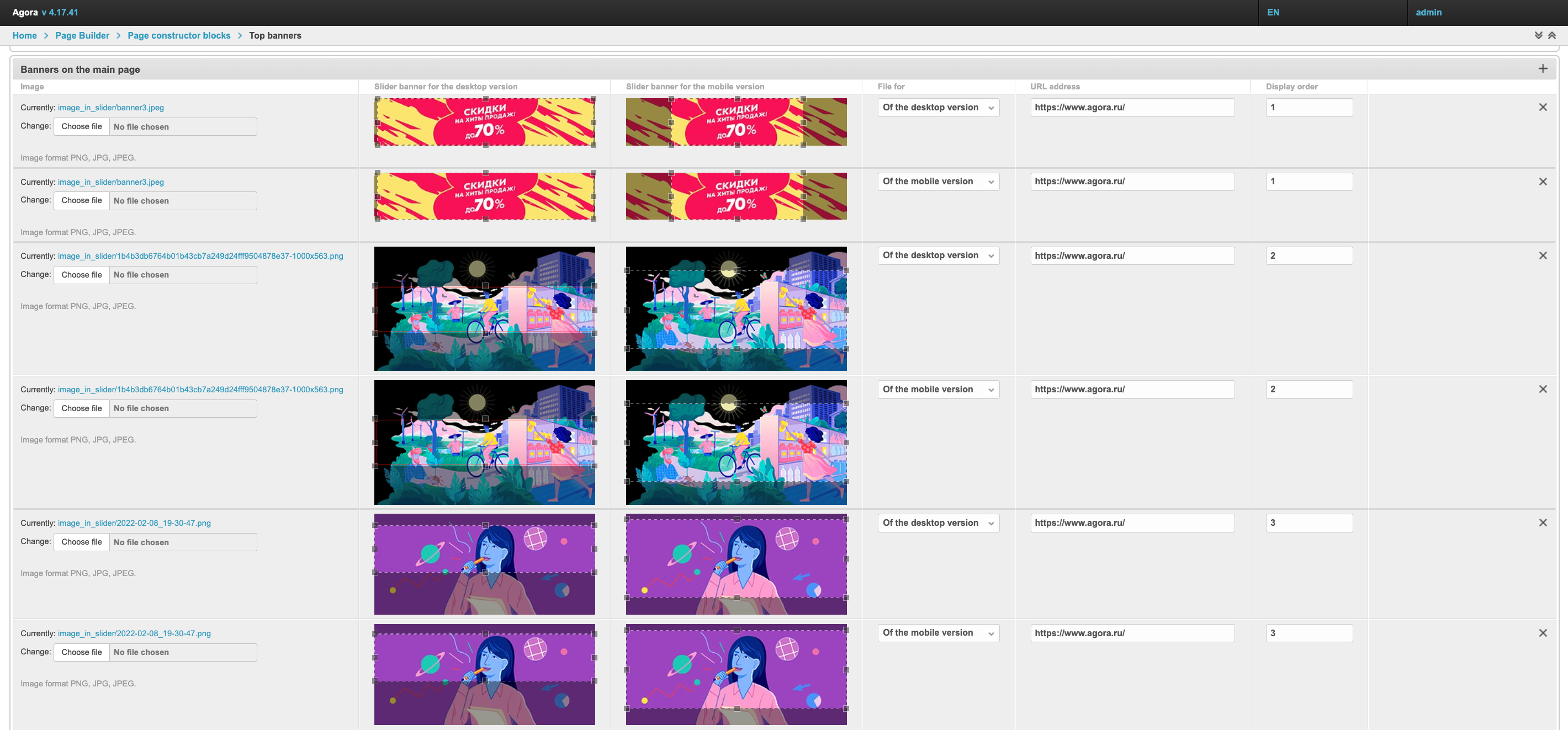Remove the last mobile banner row with its X icon
Screen dimensions: 1568x730
pos(1543,633)
